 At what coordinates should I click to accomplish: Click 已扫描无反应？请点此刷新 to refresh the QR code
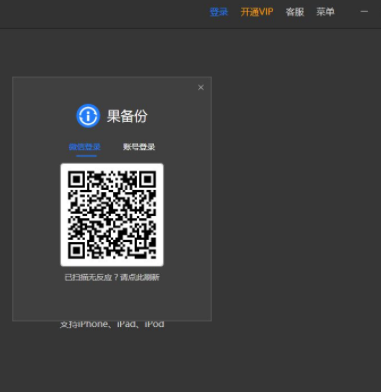[x=112, y=277]
